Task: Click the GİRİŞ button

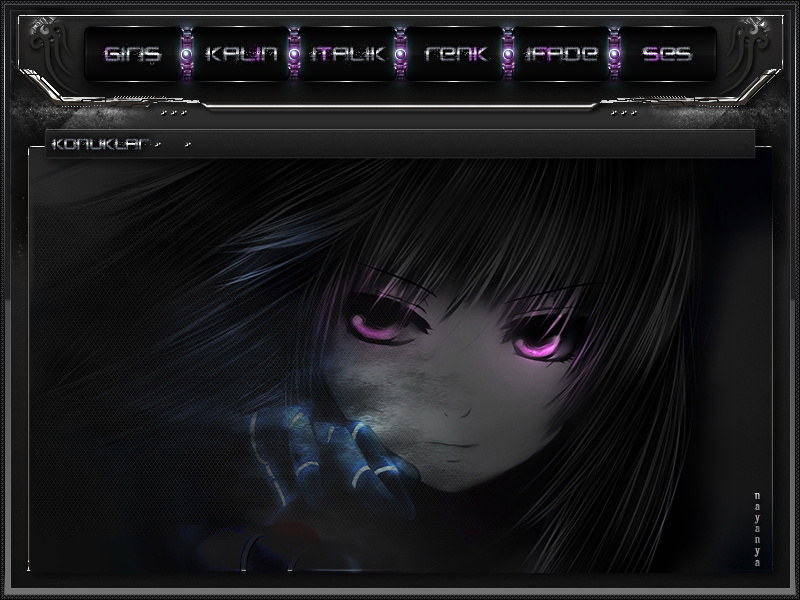Action: click(132, 53)
